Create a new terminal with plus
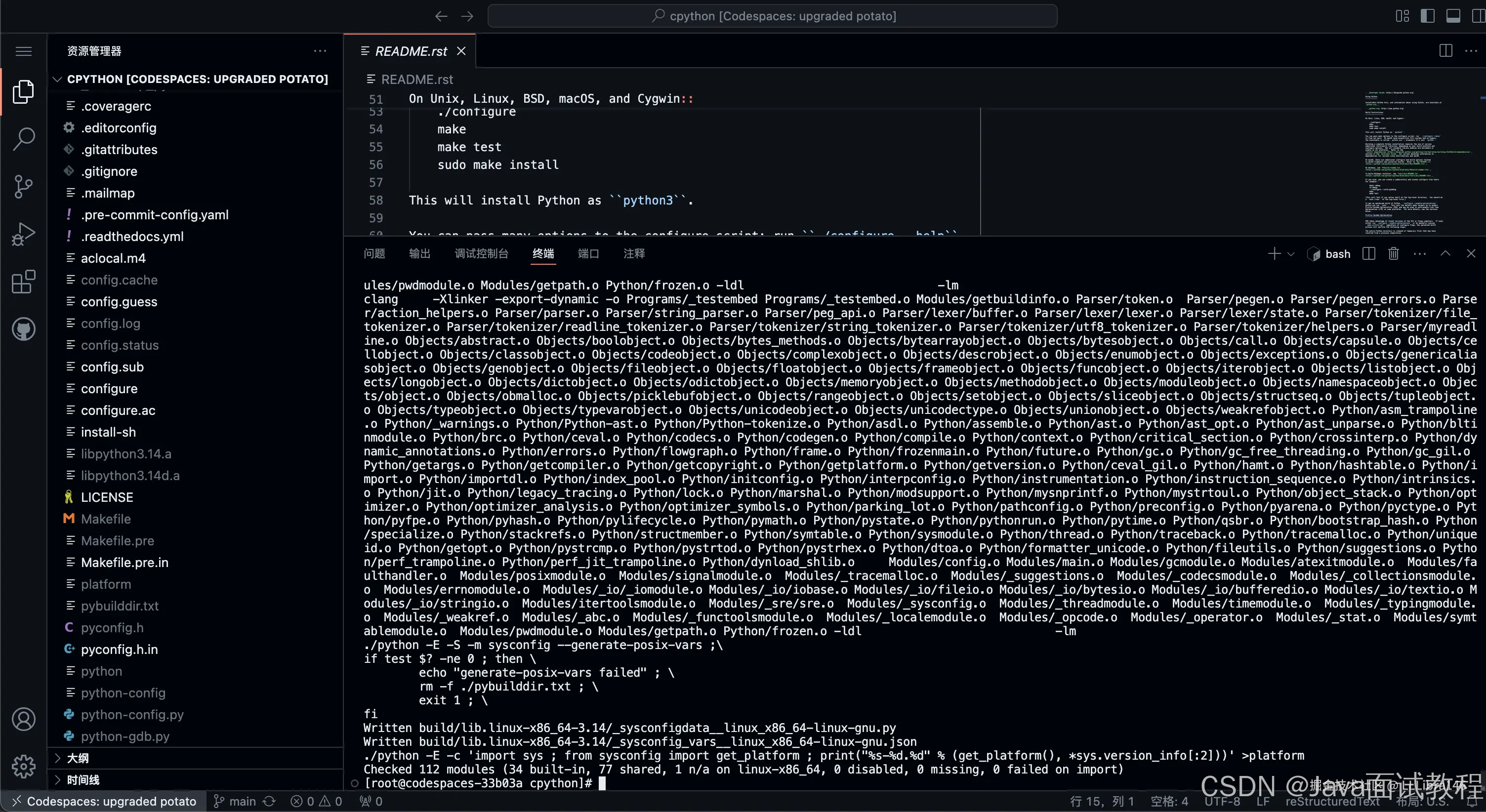This screenshot has height=812, width=1486. (x=1274, y=254)
